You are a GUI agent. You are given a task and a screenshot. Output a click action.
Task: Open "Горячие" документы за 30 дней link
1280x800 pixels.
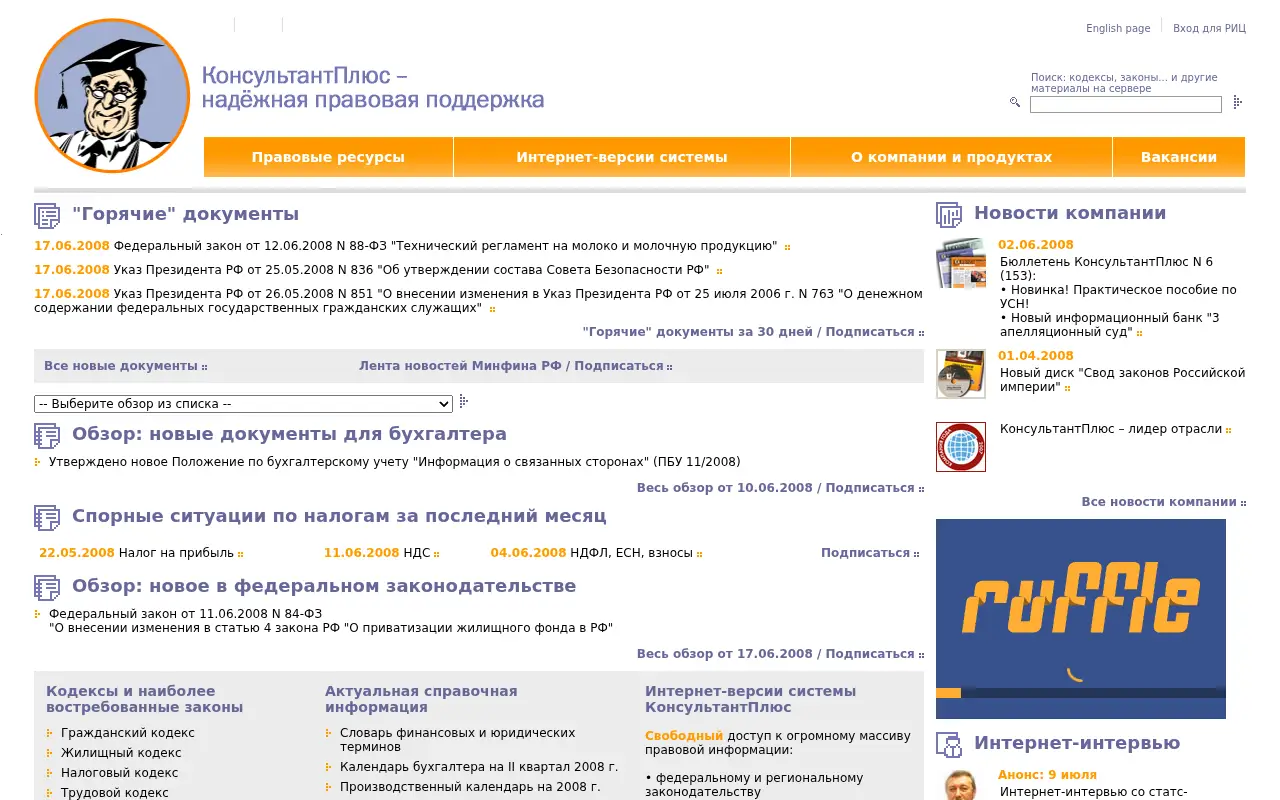tap(697, 332)
